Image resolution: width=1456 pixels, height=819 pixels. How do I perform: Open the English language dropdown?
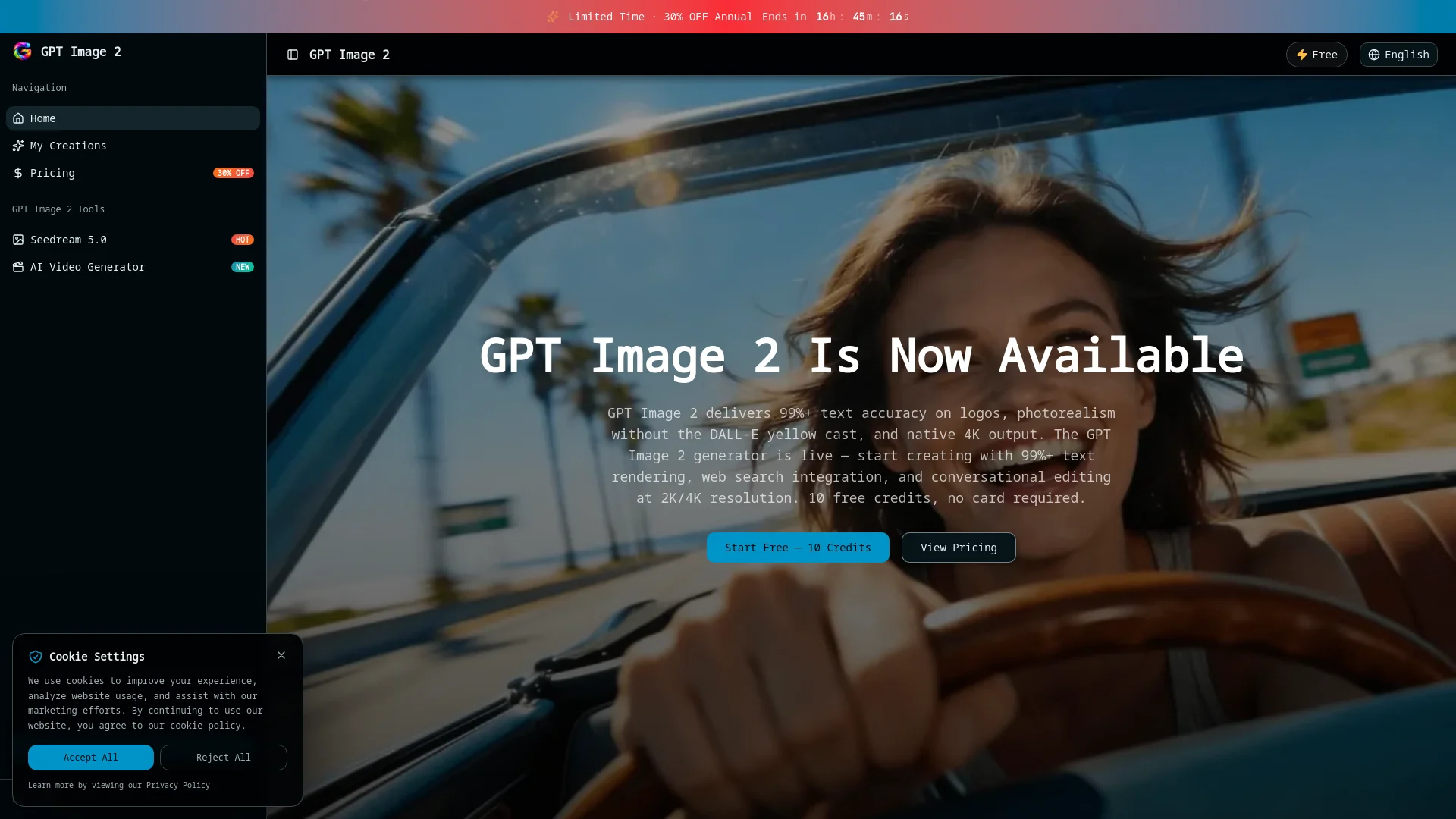[x=1398, y=55]
